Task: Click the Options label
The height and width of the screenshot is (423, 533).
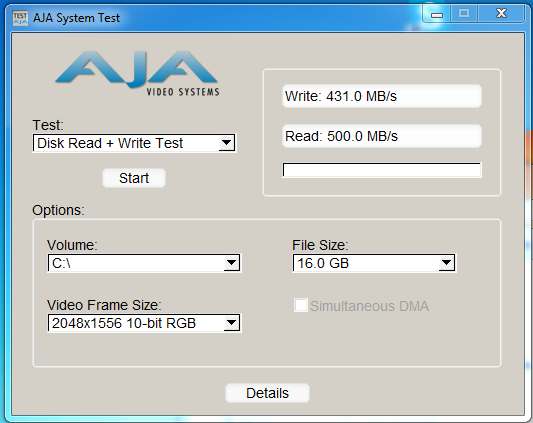Action: 58,210
